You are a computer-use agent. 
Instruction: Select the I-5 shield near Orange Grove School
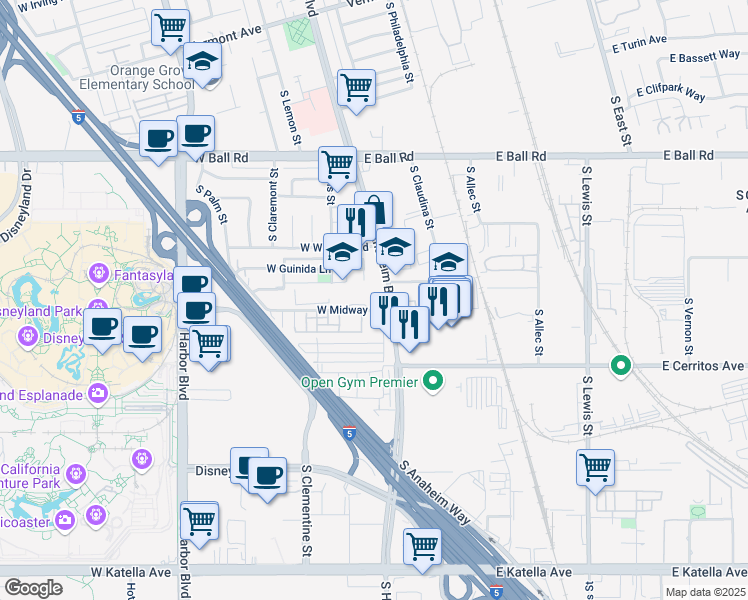pyautogui.click(x=79, y=117)
